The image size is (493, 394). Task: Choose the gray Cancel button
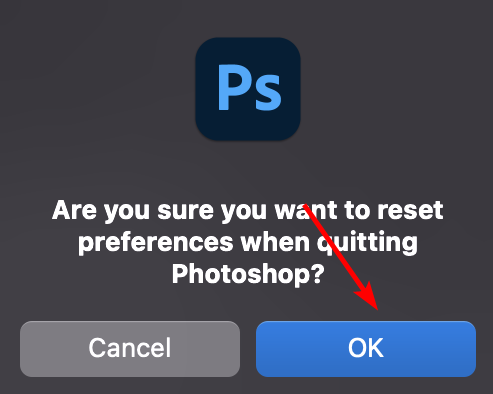pyautogui.click(x=130, y=349)
